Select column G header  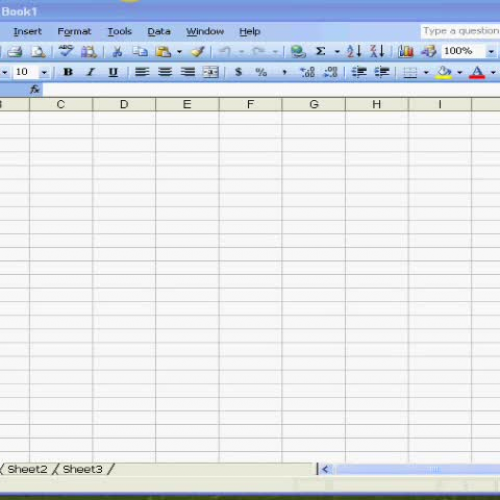coord(314,104)
